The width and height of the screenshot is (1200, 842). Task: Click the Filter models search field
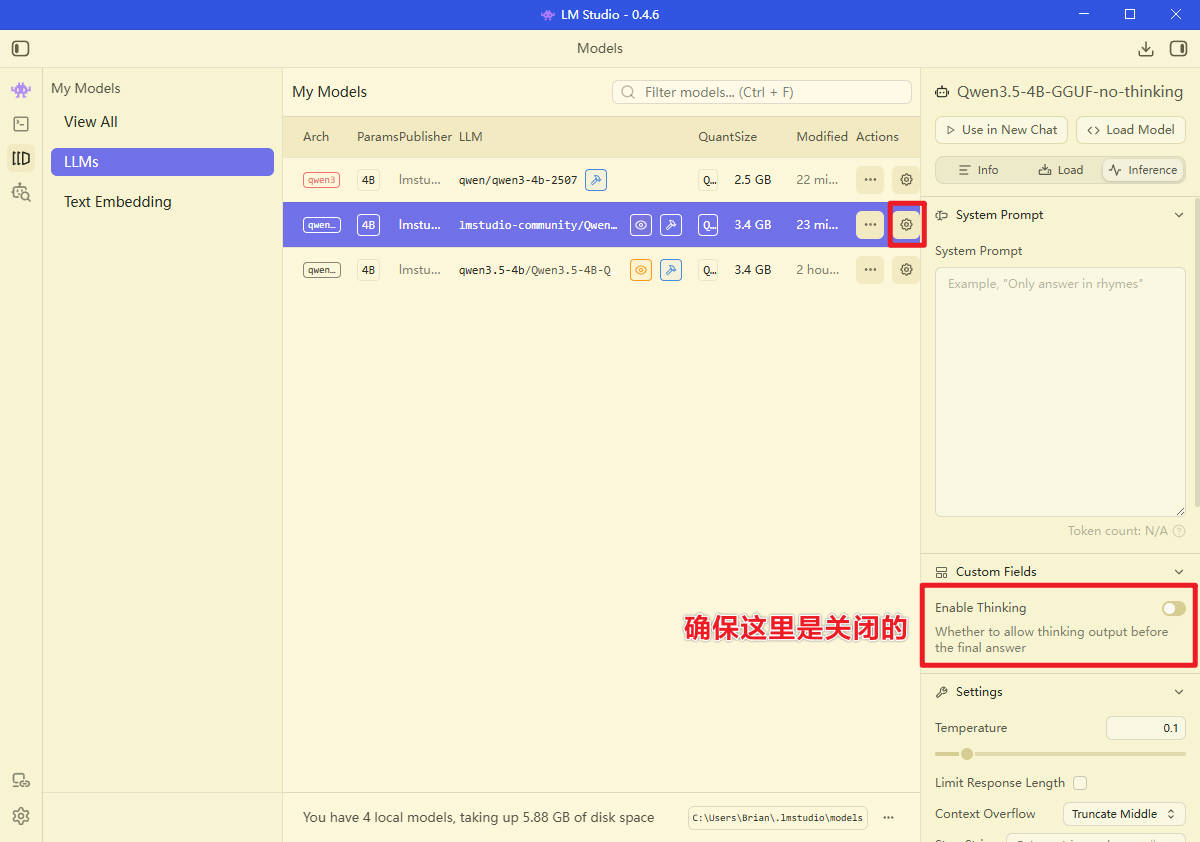point(770,92)
